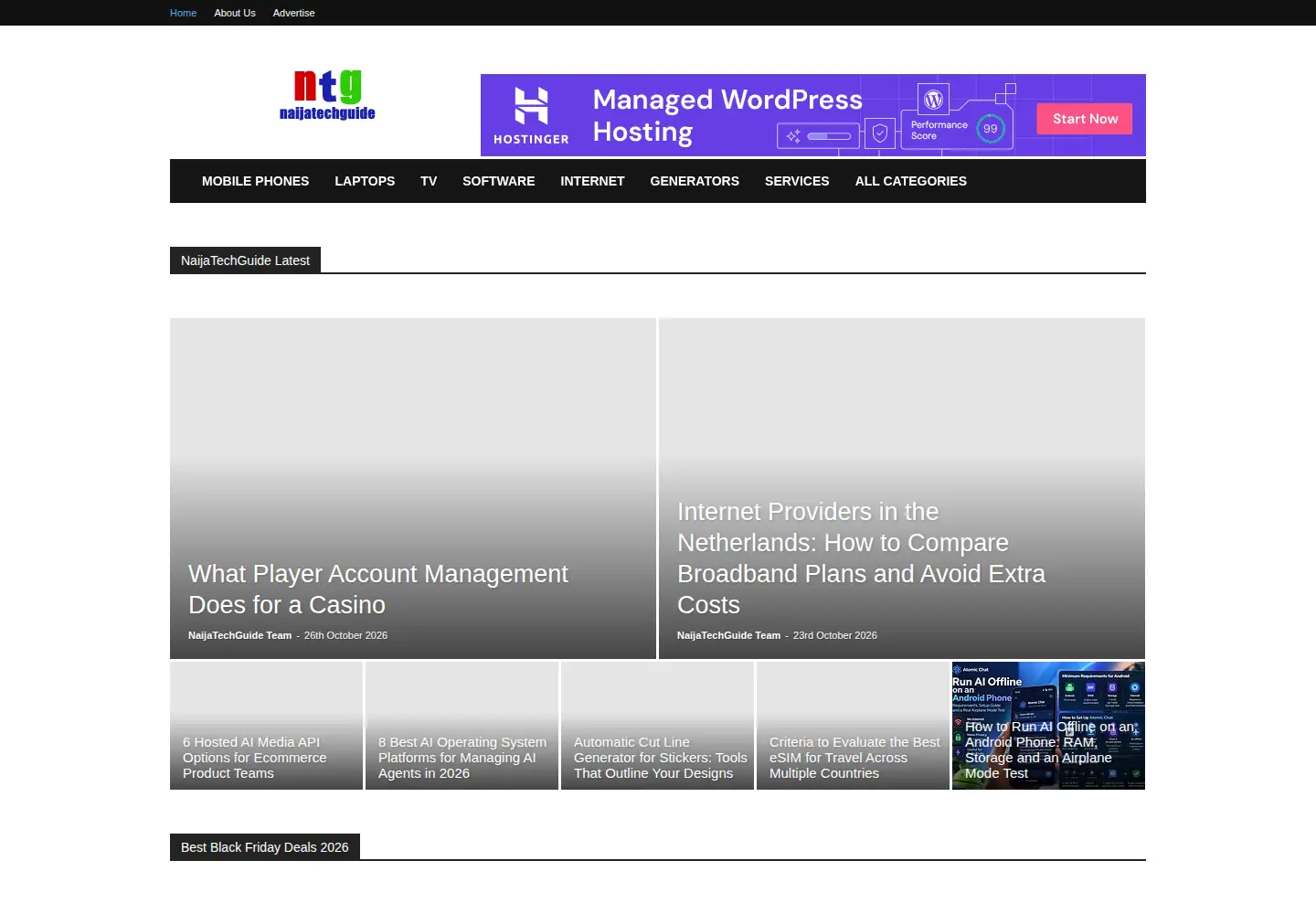Open the About Us page

pyautogui.click(x=235, y=13)
